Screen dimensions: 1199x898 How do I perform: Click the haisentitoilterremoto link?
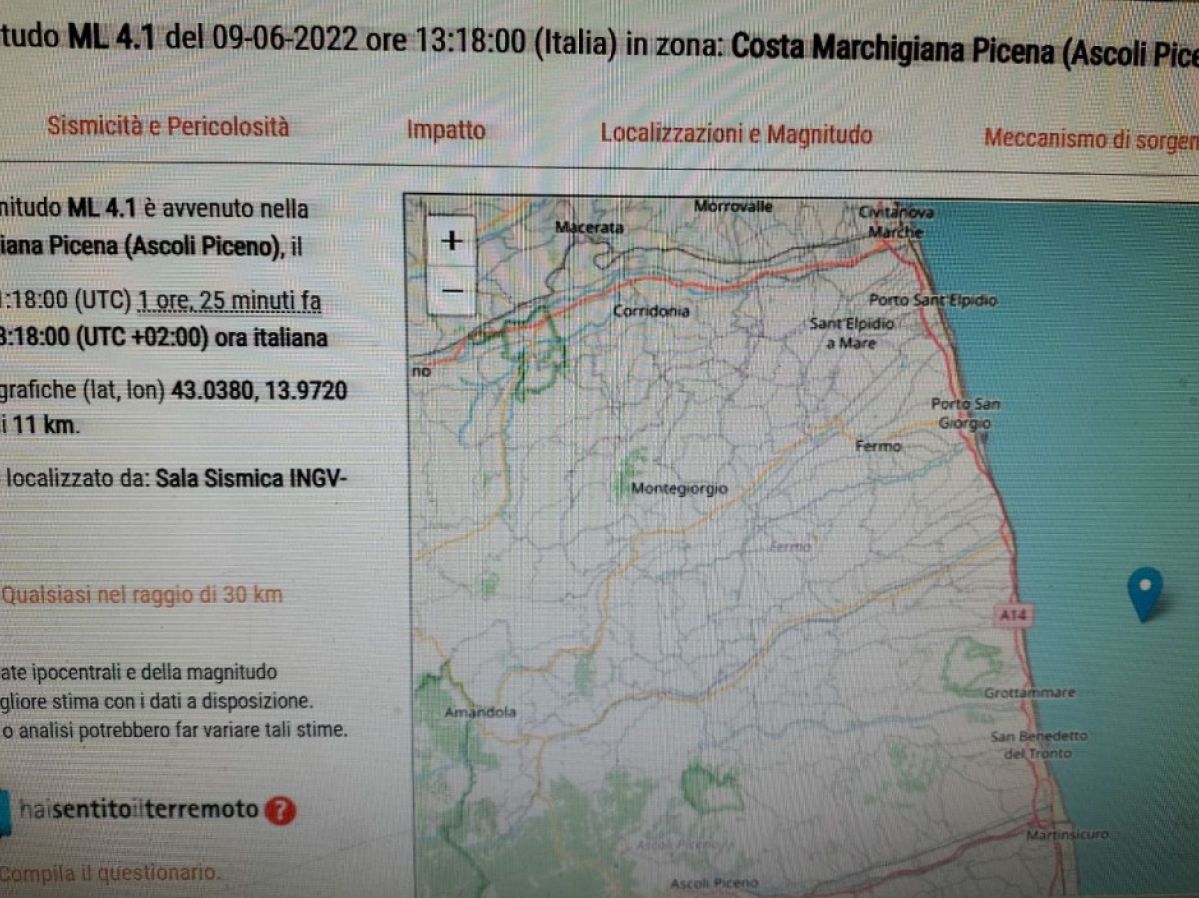(138, 809)
